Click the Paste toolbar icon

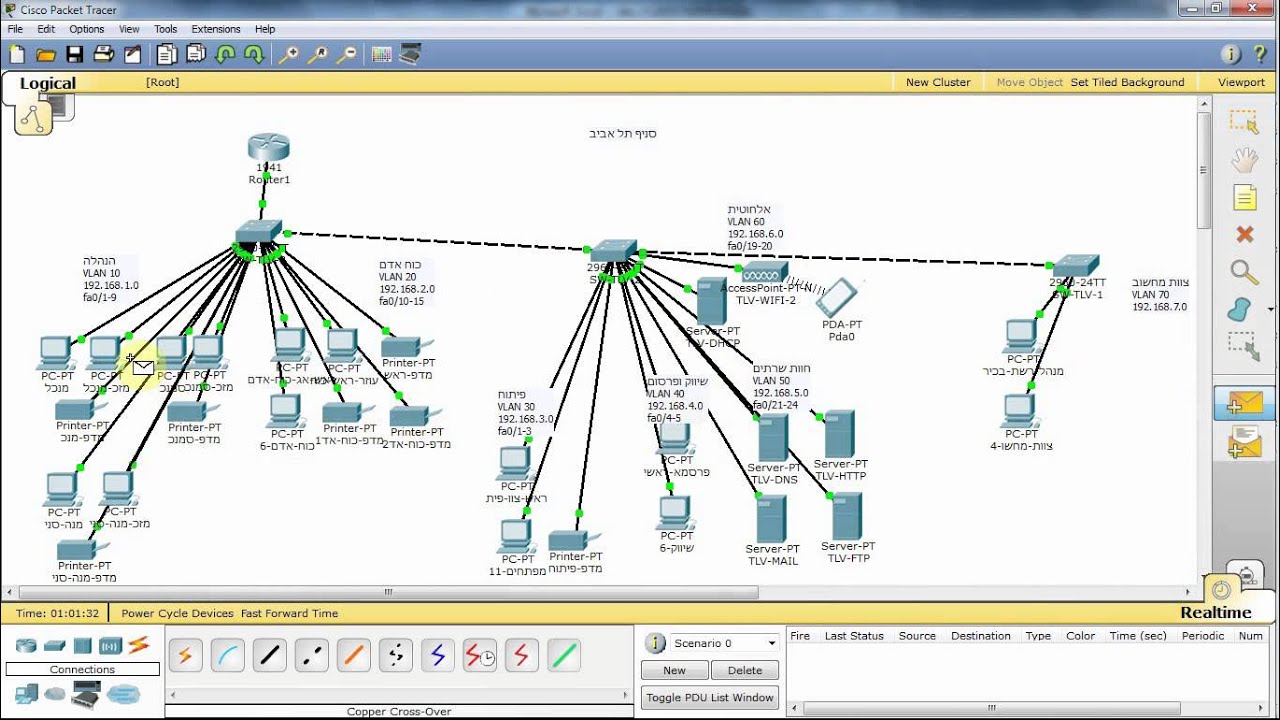pos(196,54)
